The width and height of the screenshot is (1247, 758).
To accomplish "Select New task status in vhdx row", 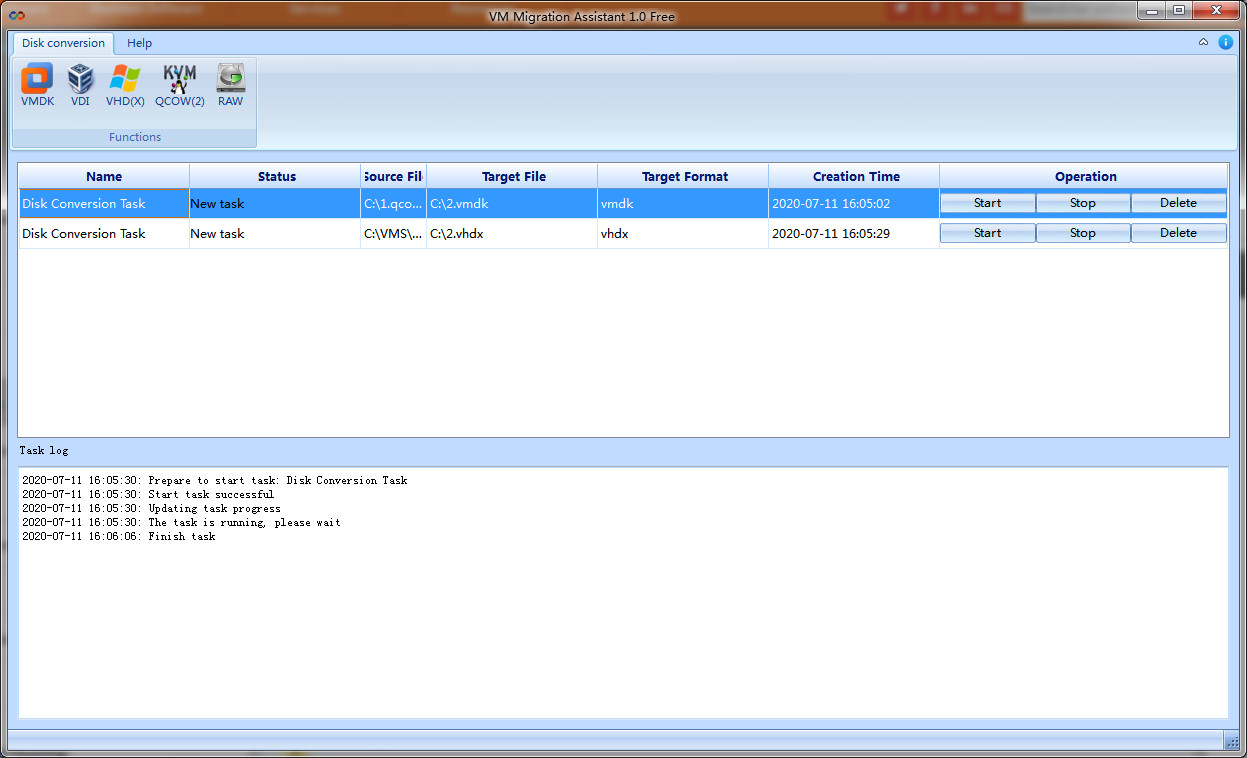I will tap(275, 233).
